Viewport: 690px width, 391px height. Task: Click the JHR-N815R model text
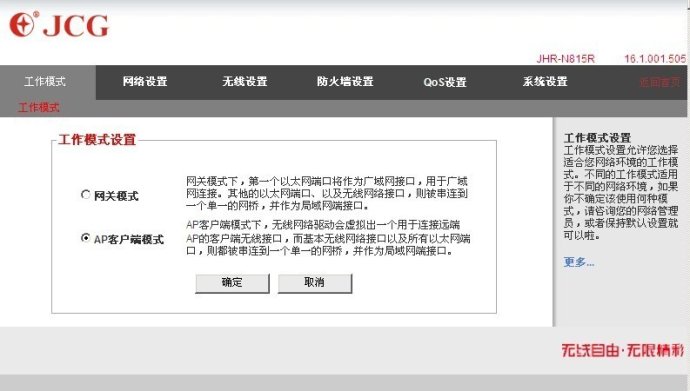(x=565, y=59)
